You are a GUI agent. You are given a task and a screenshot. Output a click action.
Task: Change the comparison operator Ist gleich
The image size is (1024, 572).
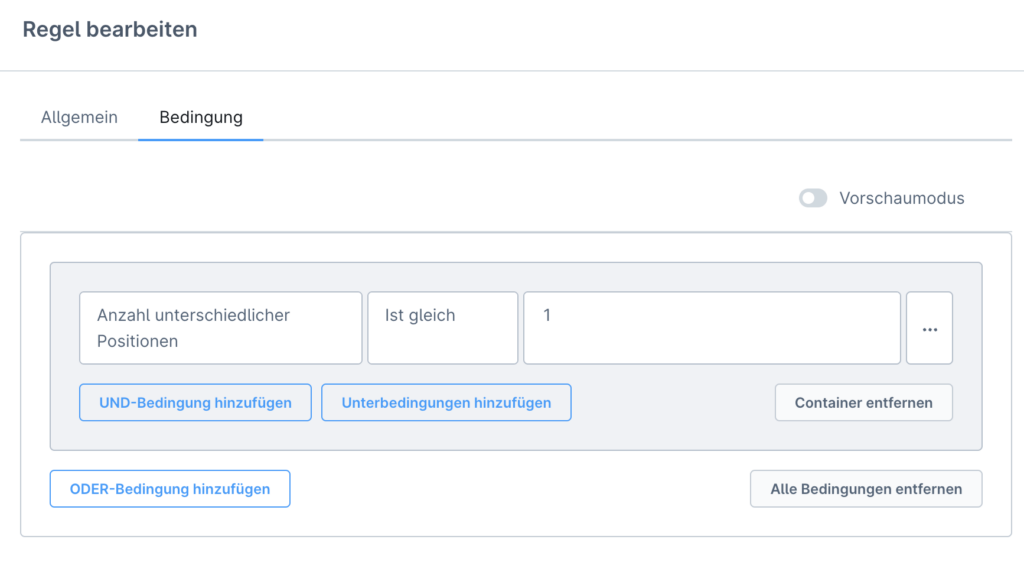coord(443,328)
